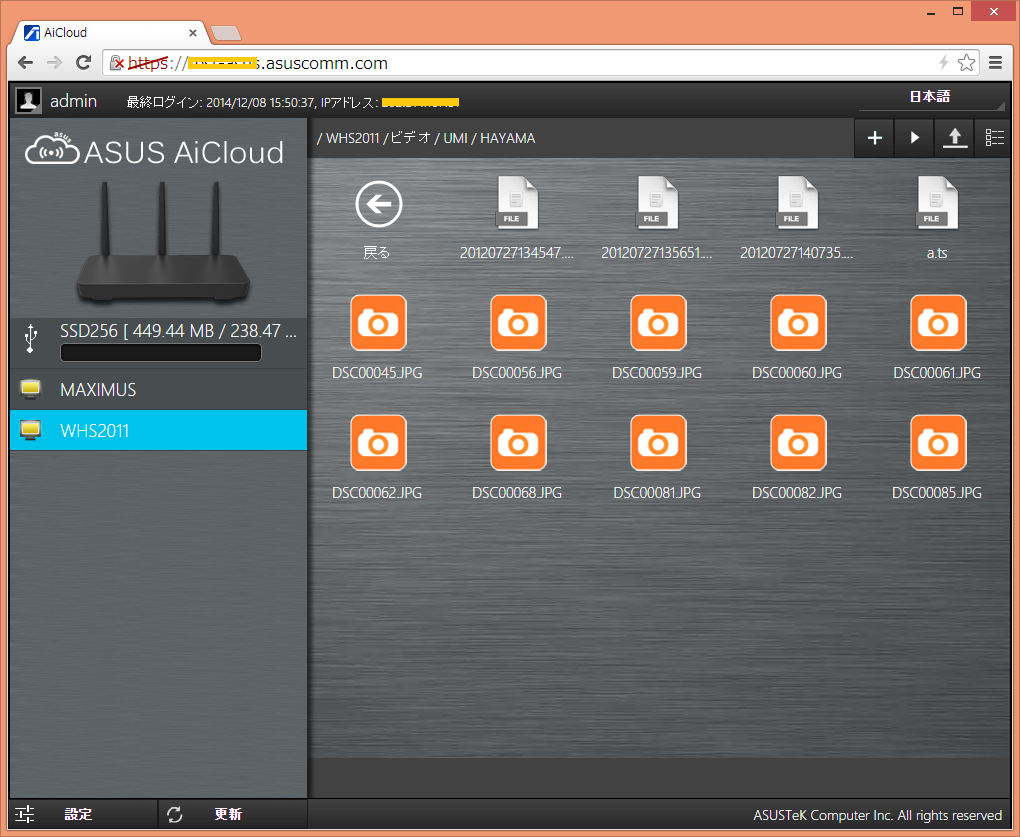
Task: Click SSD256 storage usage bar
Action: click(161, 352)
